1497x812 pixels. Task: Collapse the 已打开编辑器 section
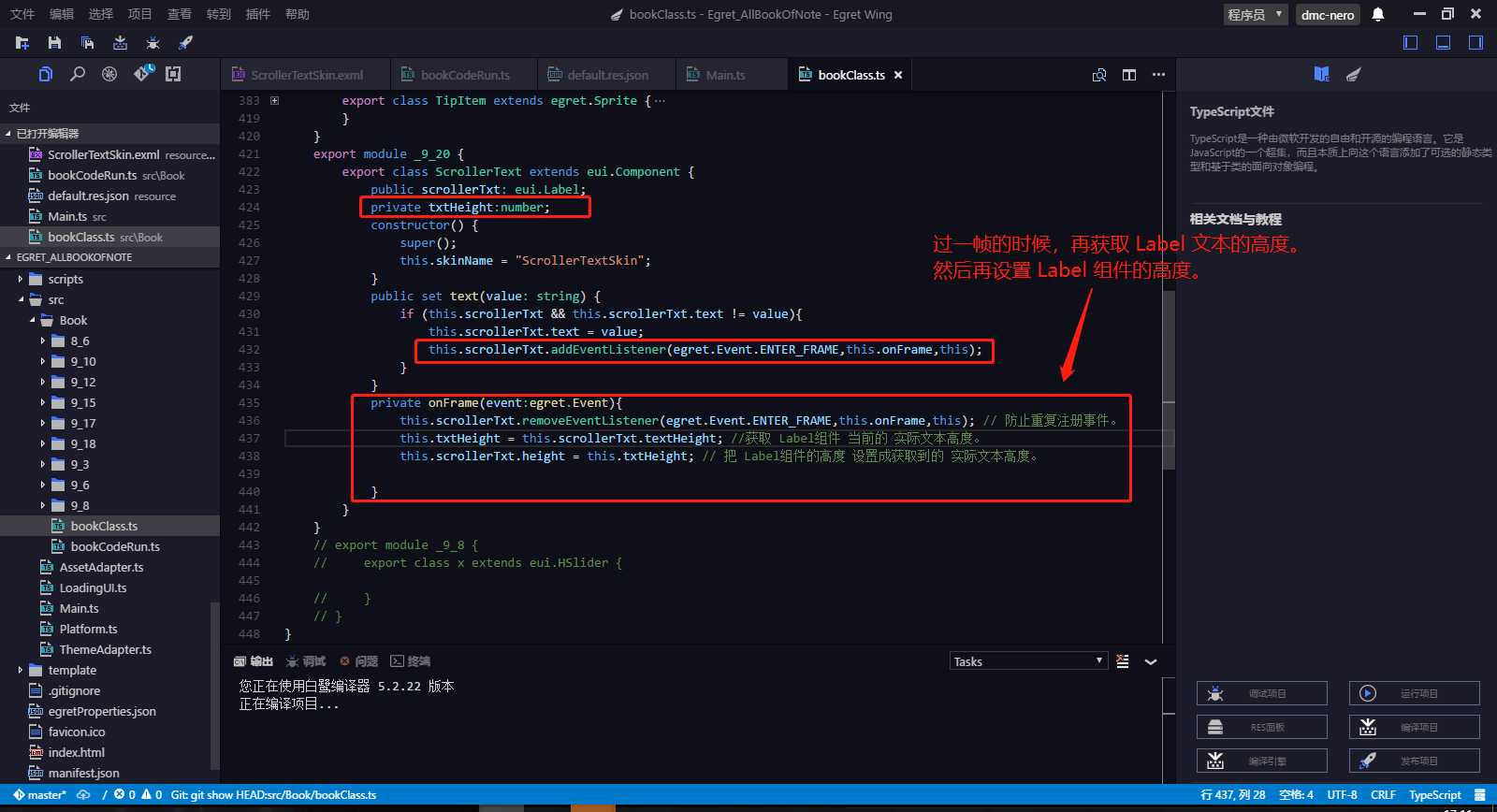(x=109, y=134)
